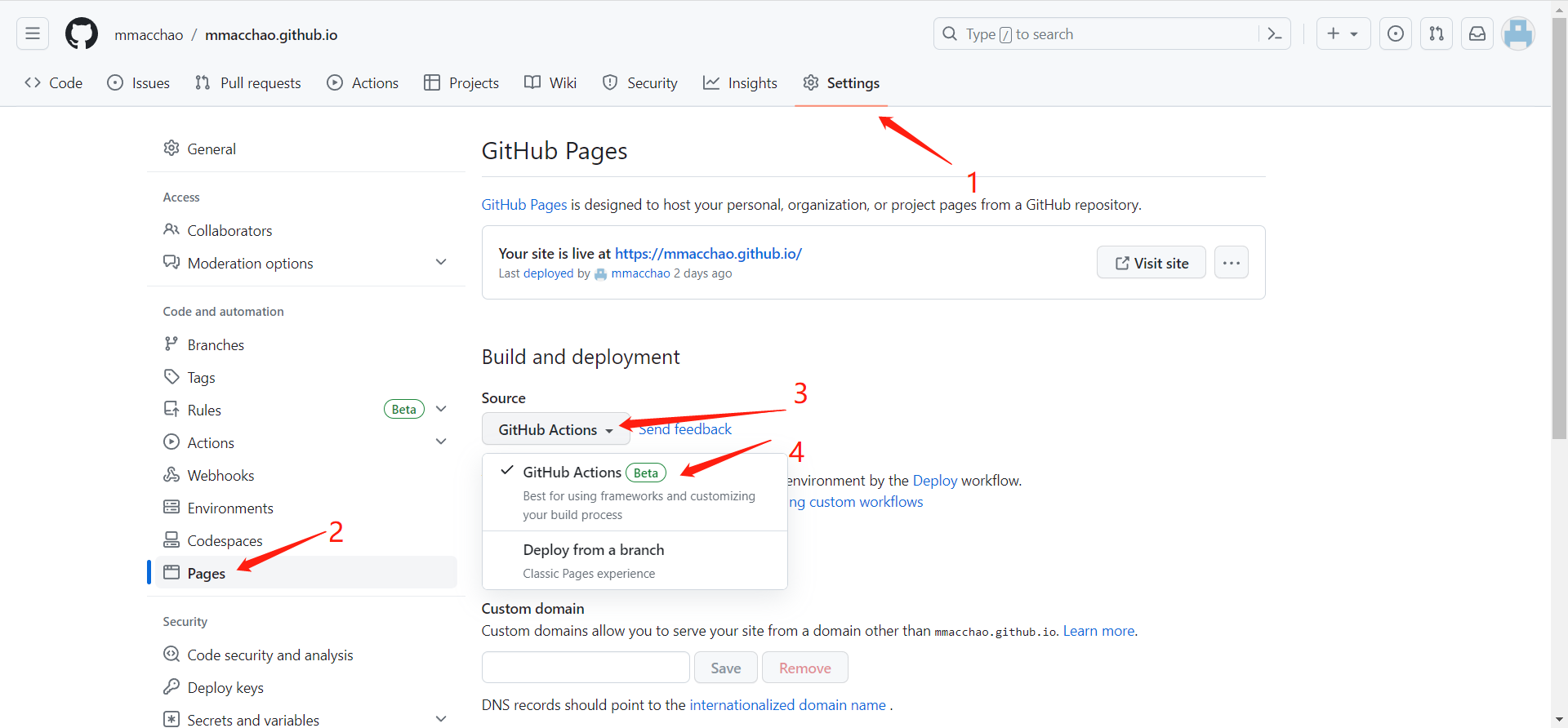Image resolution: width=1568 pixels, height=728 pixels.
Task: Open Webhooks settings
Action: [x=306, y=475]
